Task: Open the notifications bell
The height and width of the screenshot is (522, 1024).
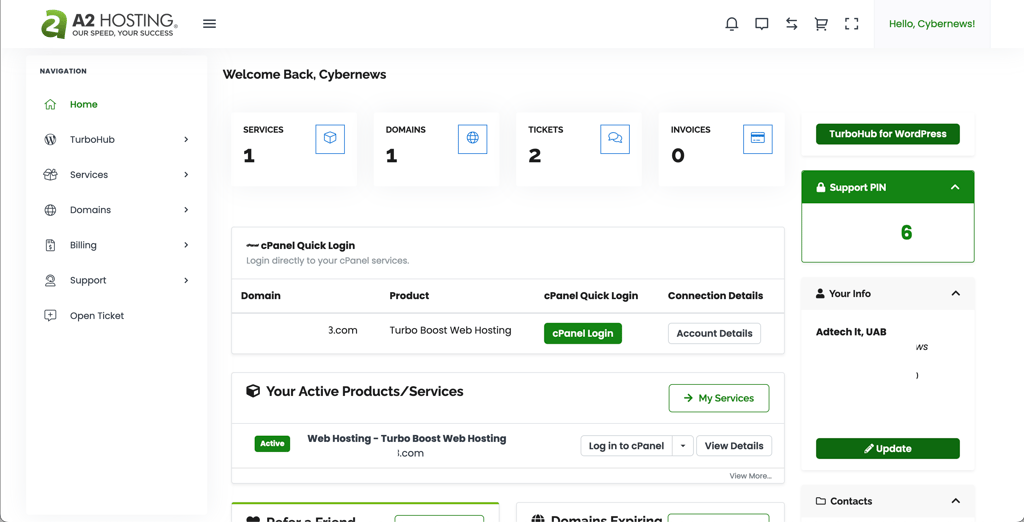Action: tap(732, 24)
